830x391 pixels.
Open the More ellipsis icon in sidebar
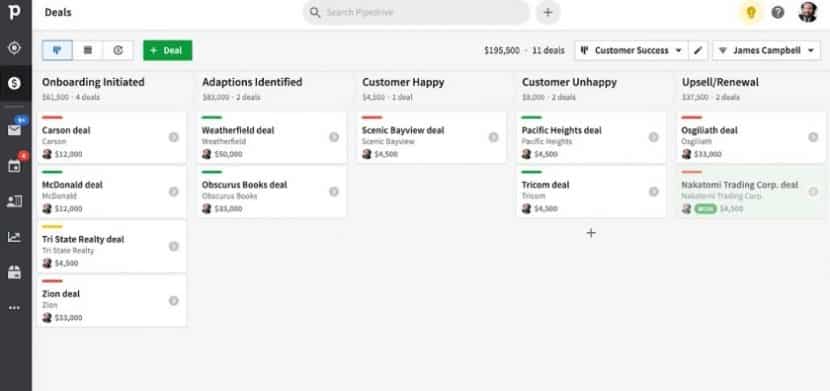[x=14, y=308]
